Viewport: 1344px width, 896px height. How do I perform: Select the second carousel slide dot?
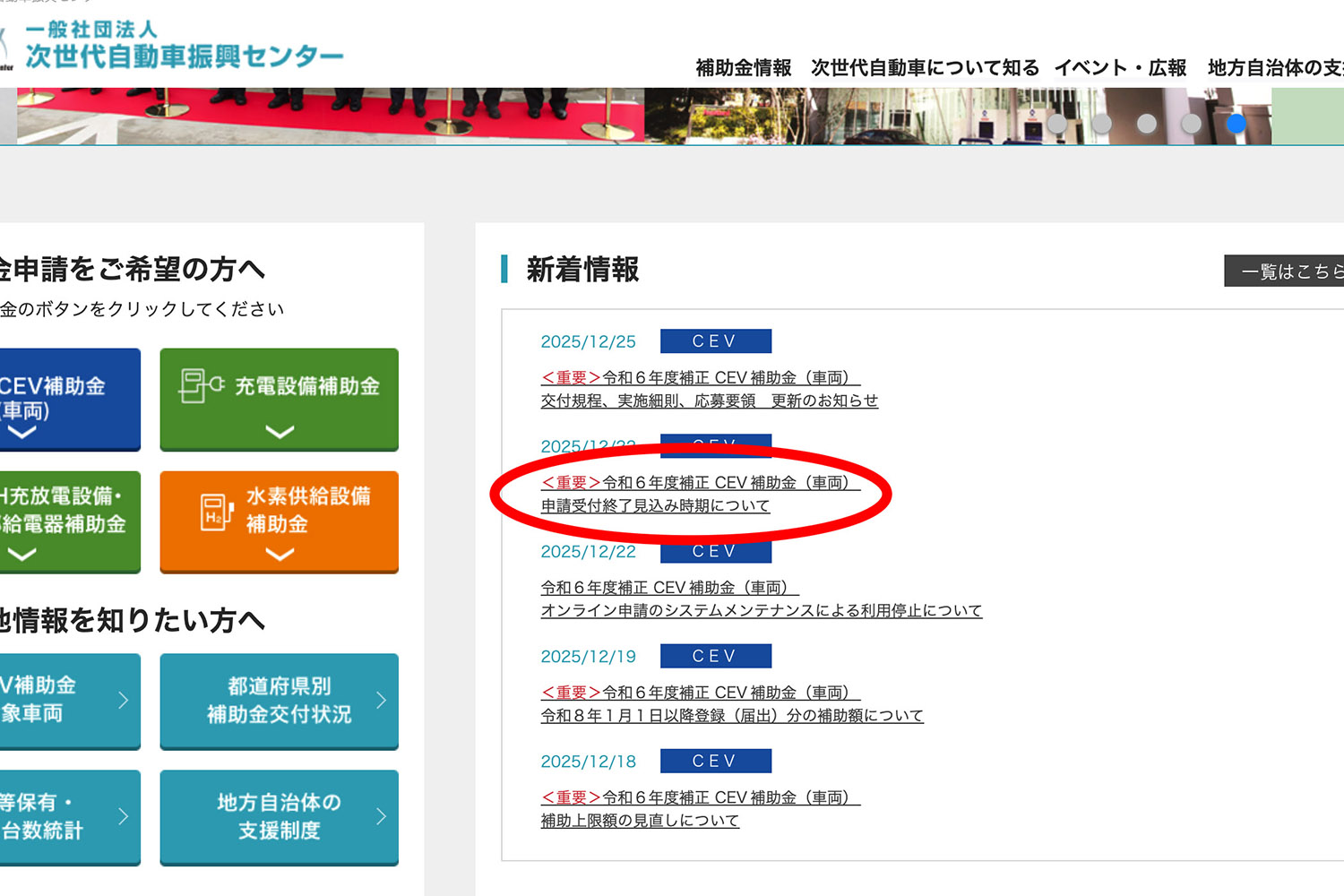click(x=1102, y=124)
